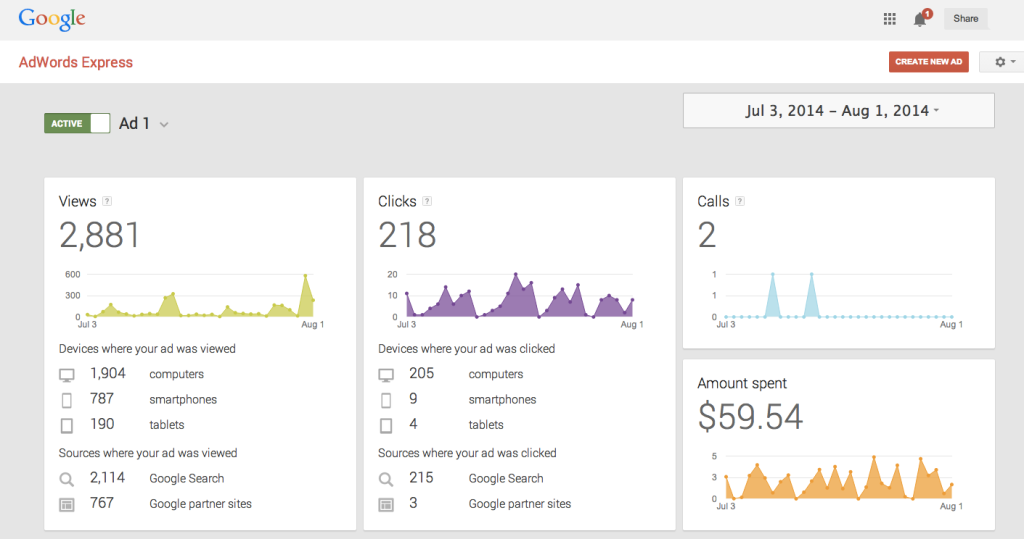Click the orange Amount spent chart
This screenshot has width=1024, height=539.
point(838,478)
